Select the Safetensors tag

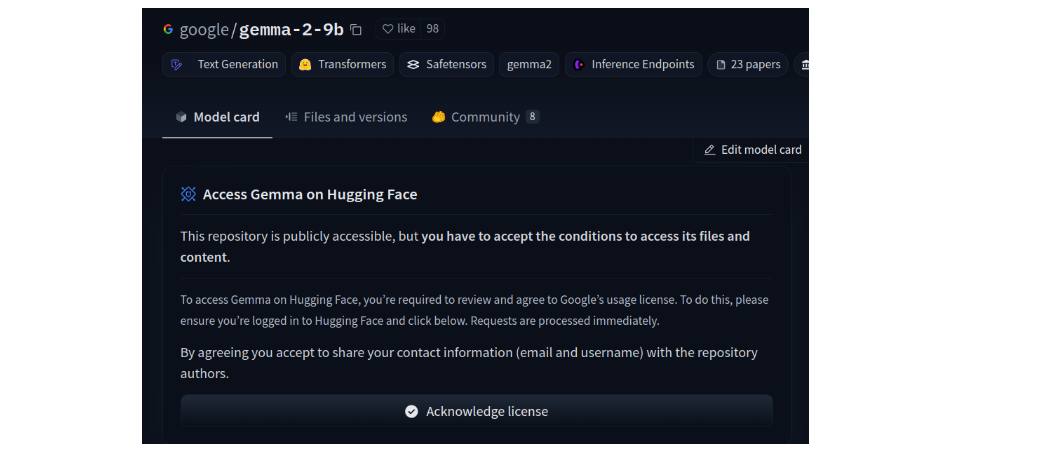(x=447, y=64)
